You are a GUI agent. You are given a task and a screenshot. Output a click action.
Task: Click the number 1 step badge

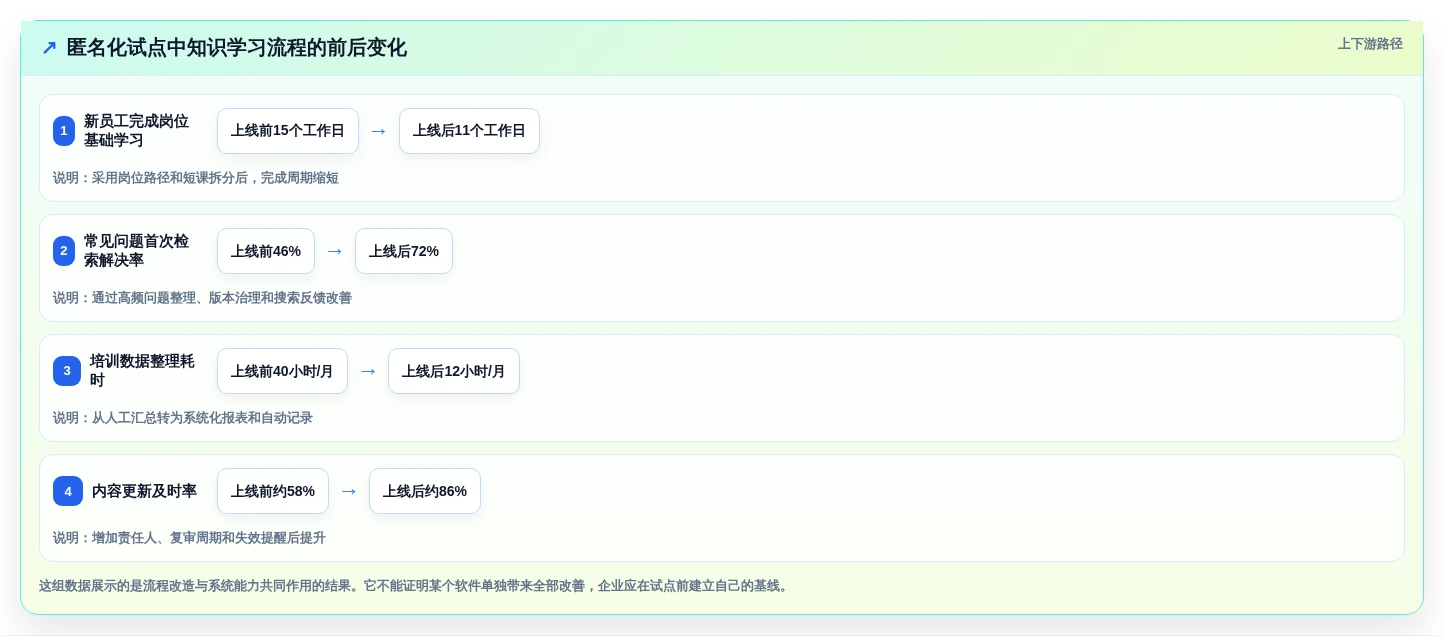click(64, 131)
